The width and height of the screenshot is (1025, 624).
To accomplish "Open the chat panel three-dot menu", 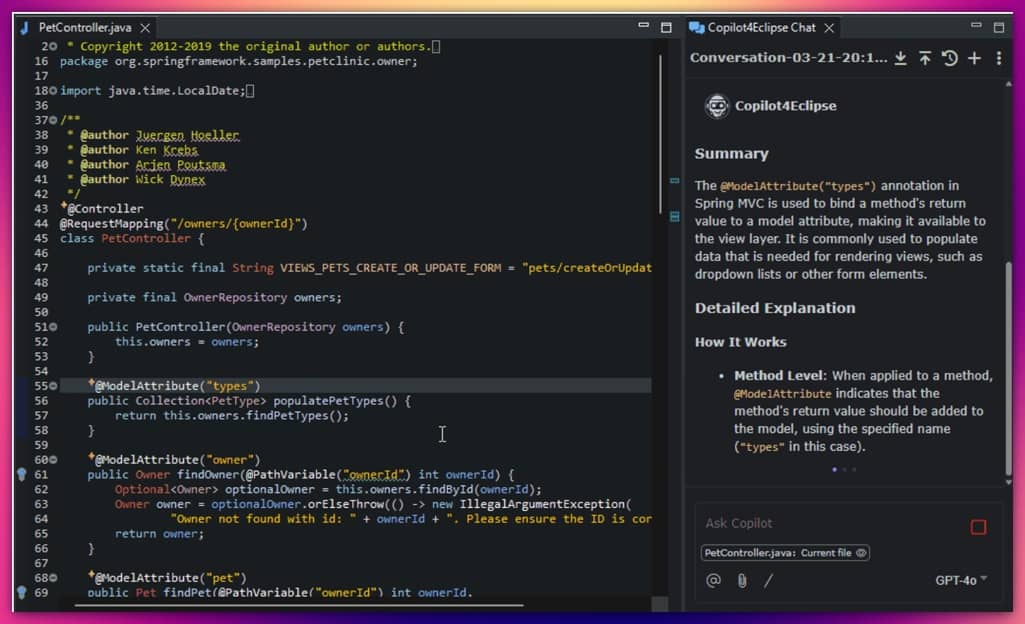I will click(998, 58).
